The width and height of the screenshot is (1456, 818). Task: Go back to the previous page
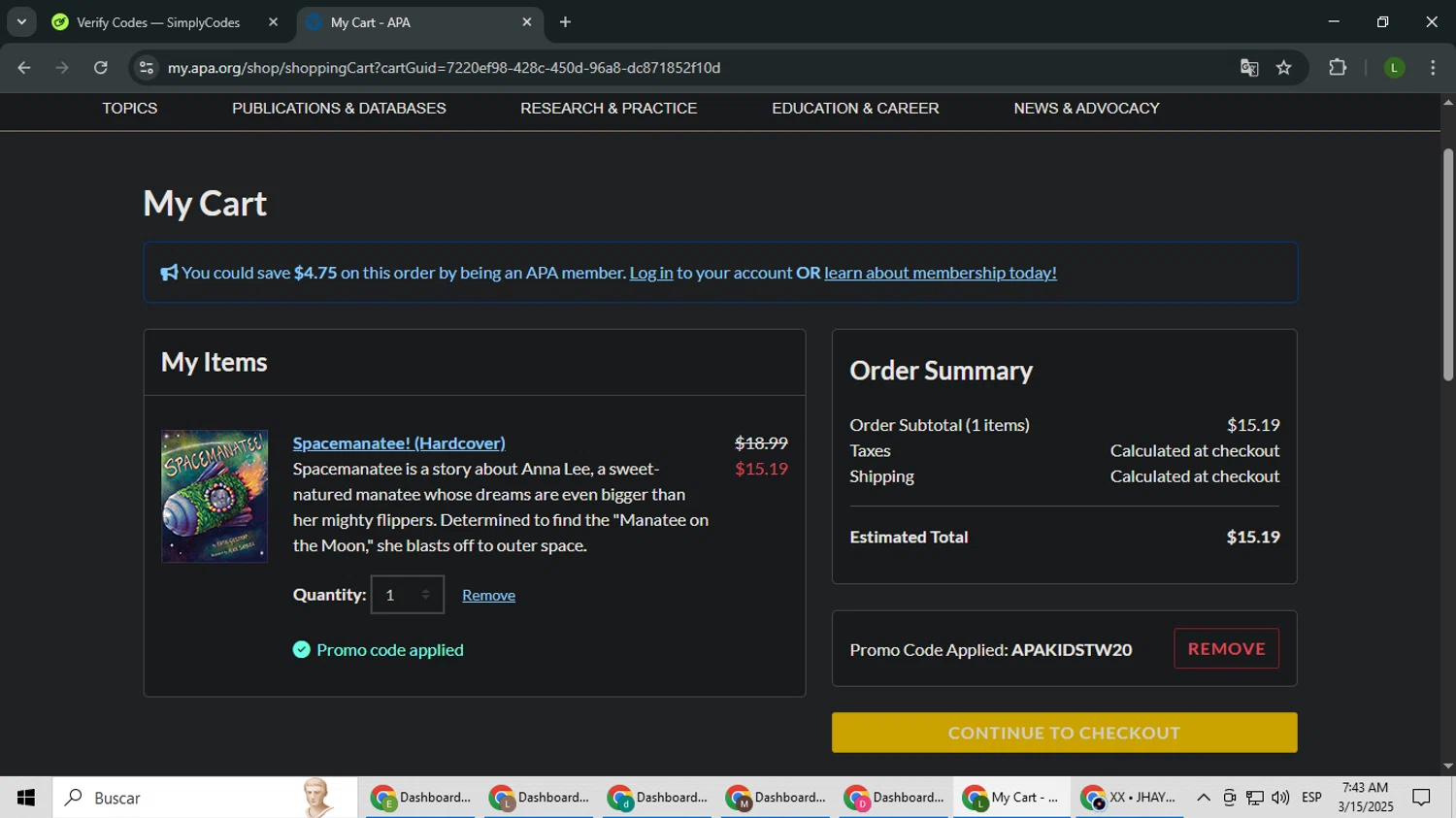(x=24, y=68)
